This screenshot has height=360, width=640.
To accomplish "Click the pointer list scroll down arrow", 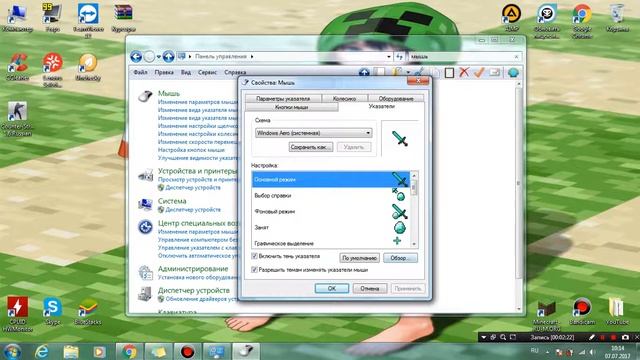I will [414, 244].
